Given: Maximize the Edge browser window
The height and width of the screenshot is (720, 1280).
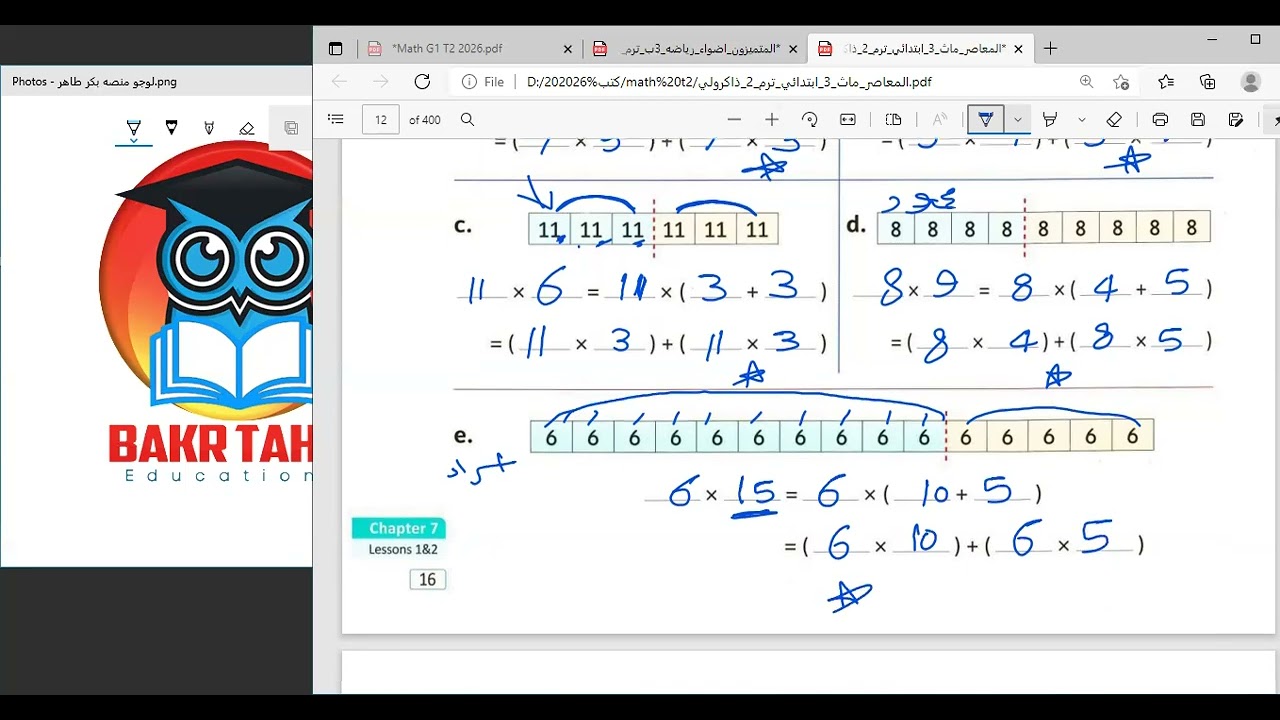Looking at the screenshot, I should point(1255,40).
